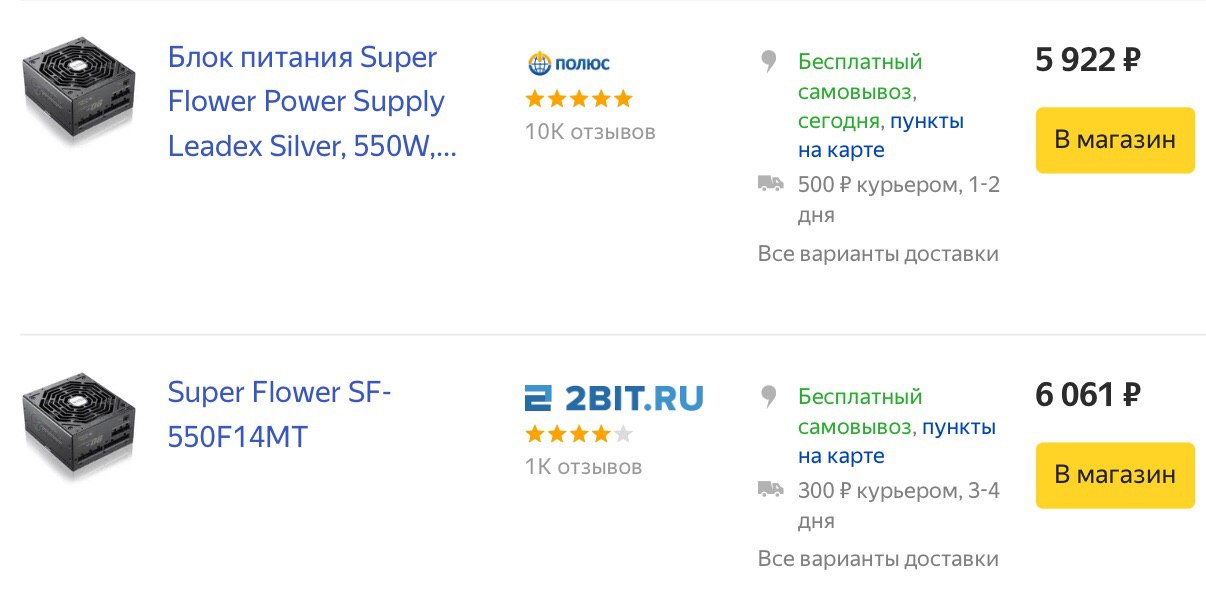
Task: Open the Полюс store logo
Action: [568, 64]
